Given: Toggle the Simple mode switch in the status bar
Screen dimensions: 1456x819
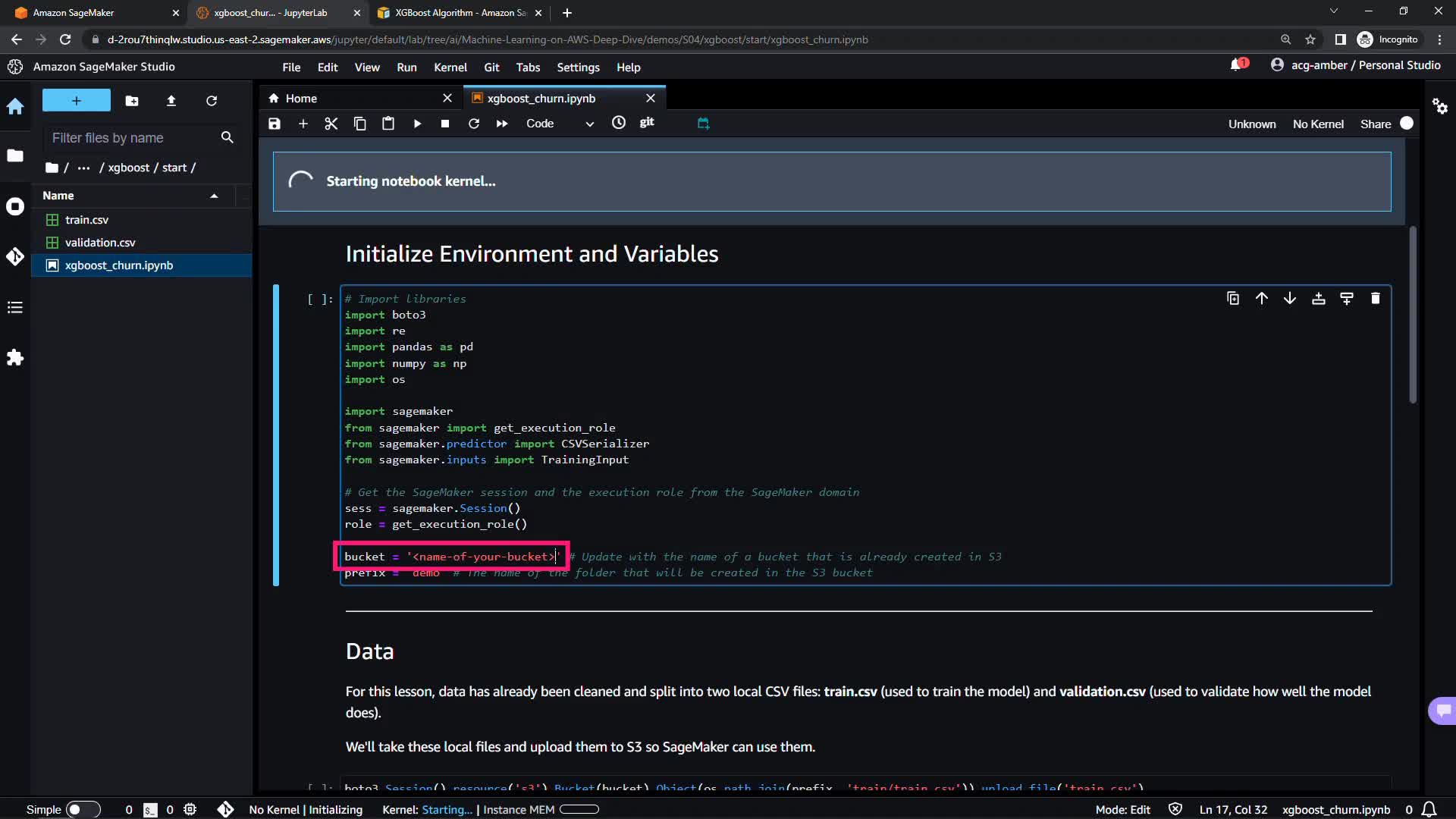Looking at the screenshot, I should pyautogui.click(x=83, y=809).
